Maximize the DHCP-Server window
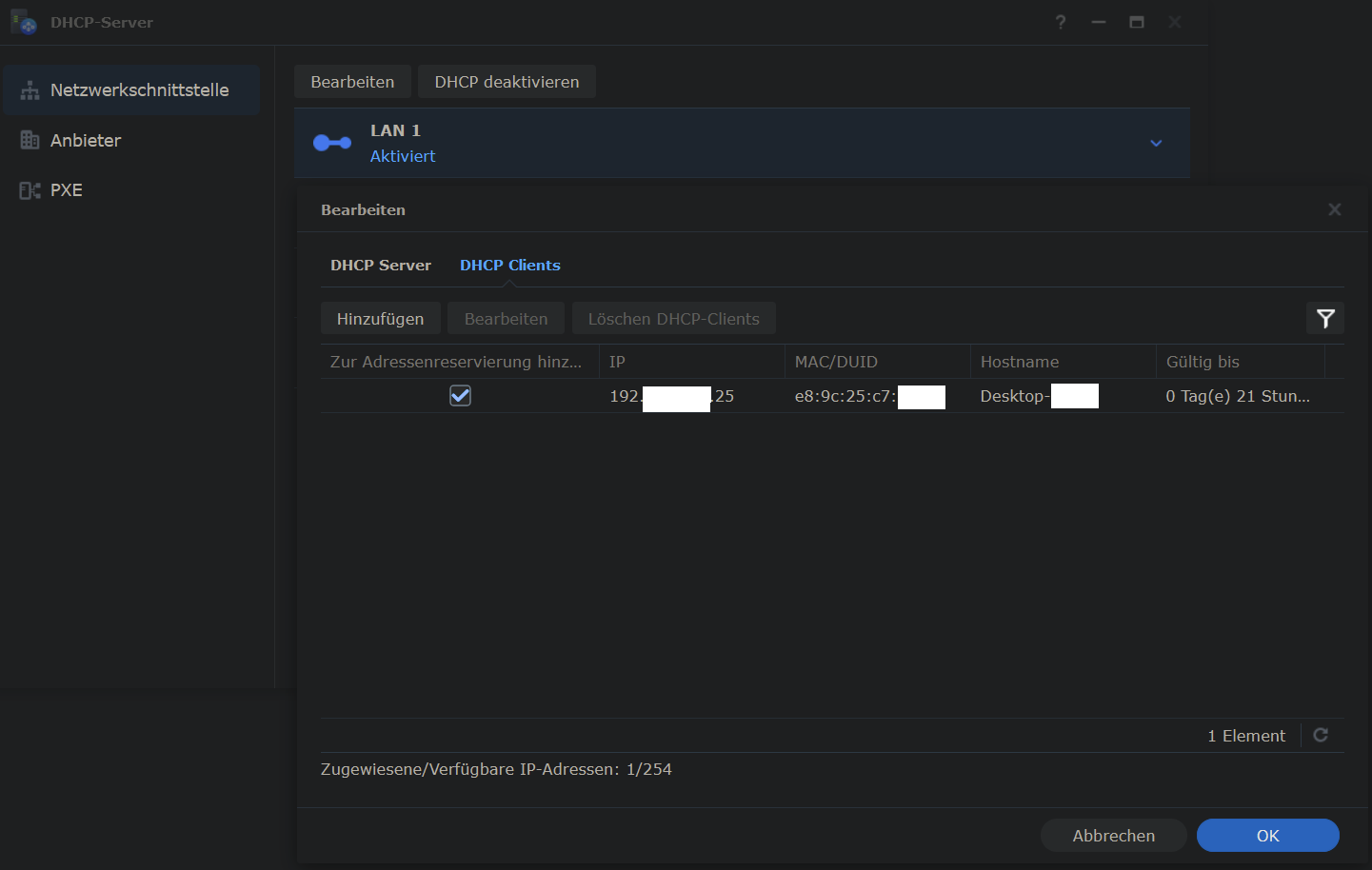The image size is (1372, 870). coord(1137,22)
